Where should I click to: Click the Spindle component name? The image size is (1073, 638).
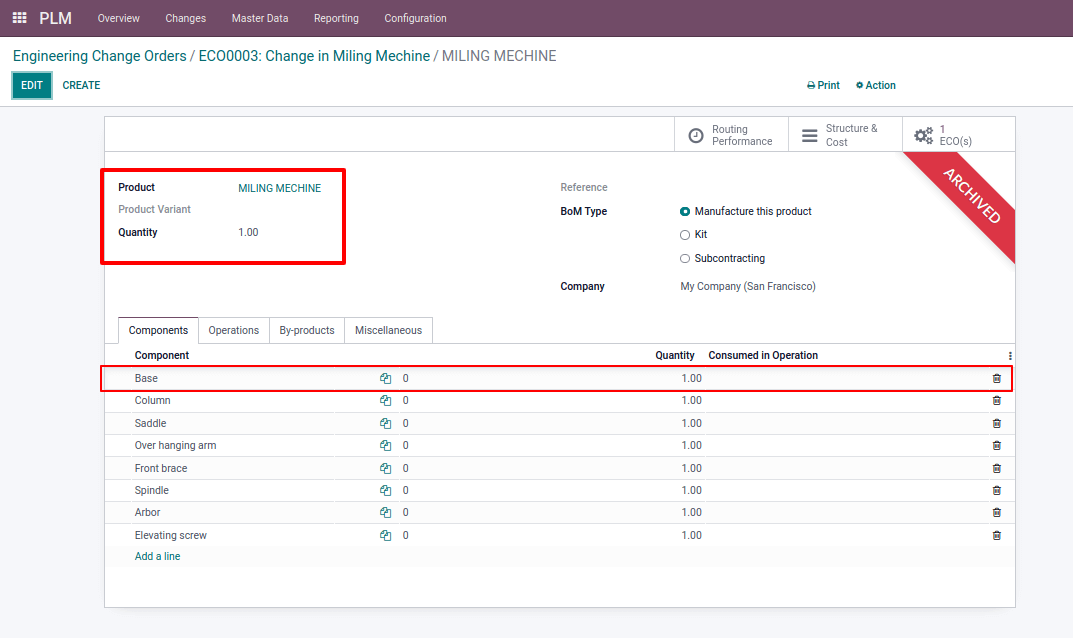pyautogui.click(x=152, y=490)
